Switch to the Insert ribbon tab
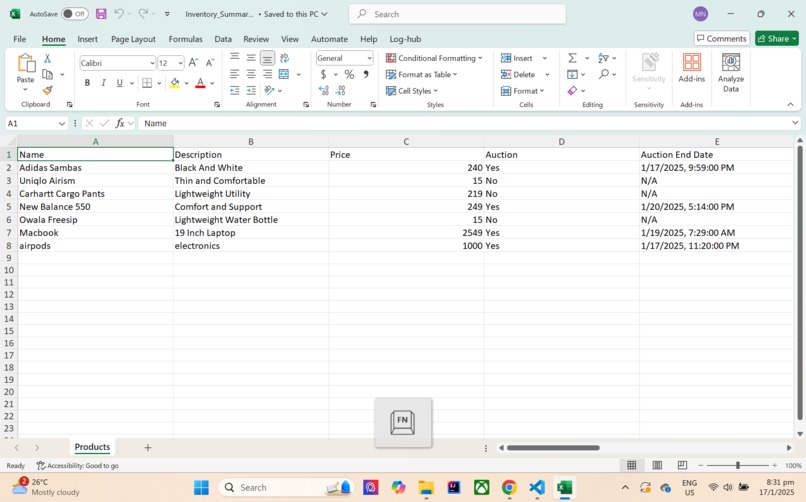Viewport: 806px width, 502px height. 87,39
